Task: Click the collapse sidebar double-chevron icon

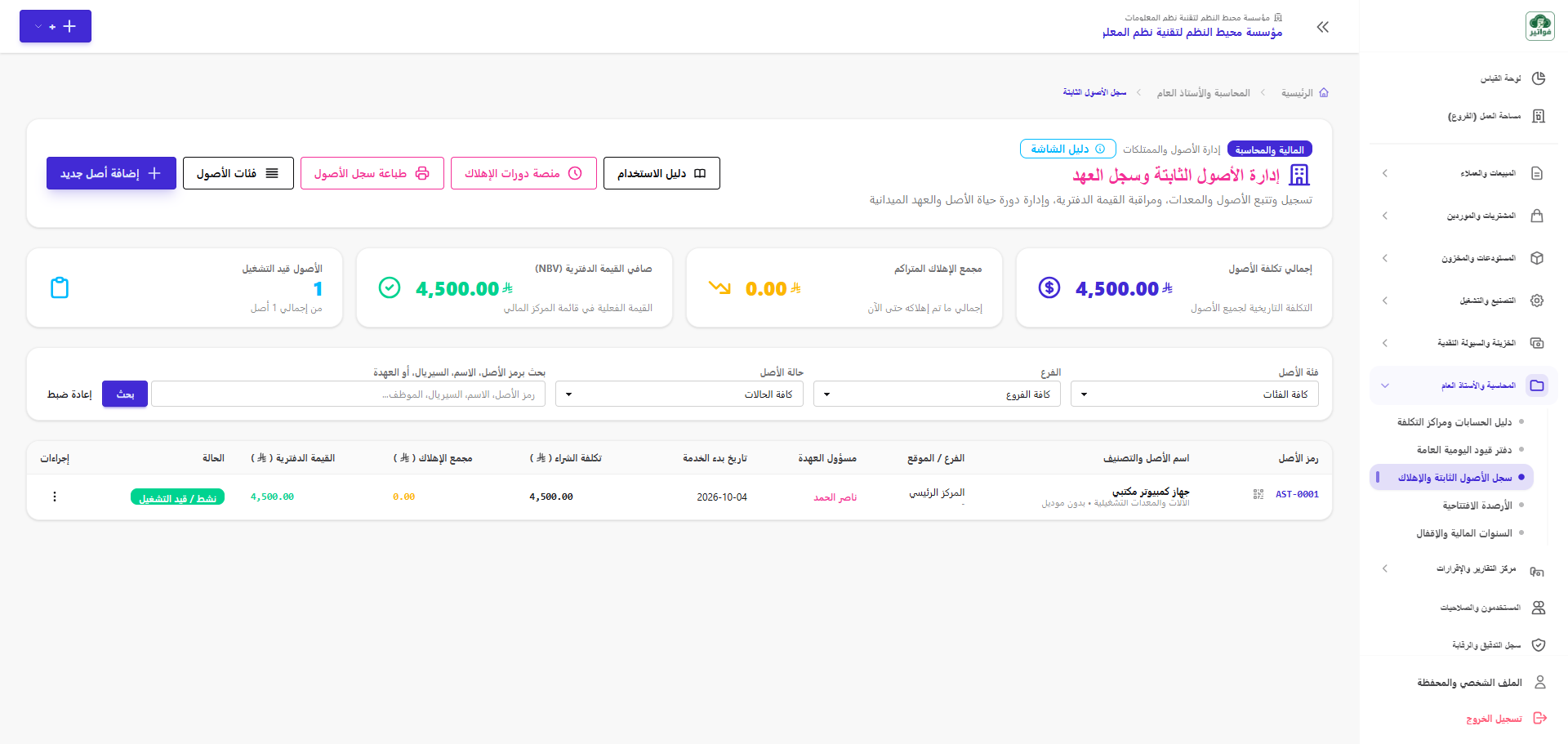Action: coord(1323,27)
